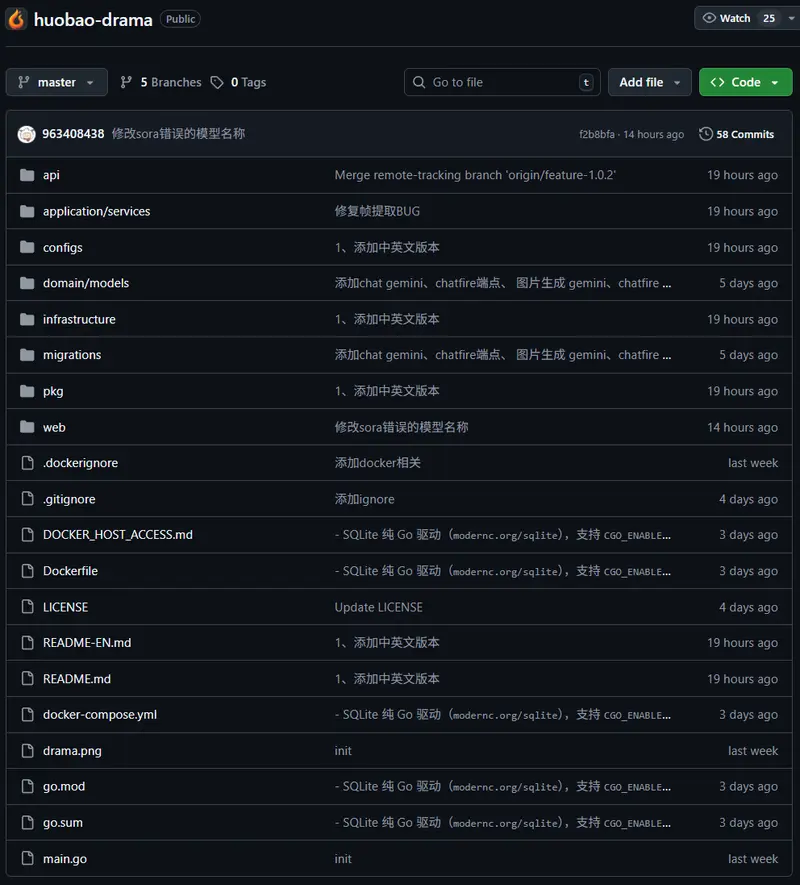The height and width of the screenshot is (885, 800).
Task: Click the huobao-drama flame logo icon
Action: [x=16, y=19]
